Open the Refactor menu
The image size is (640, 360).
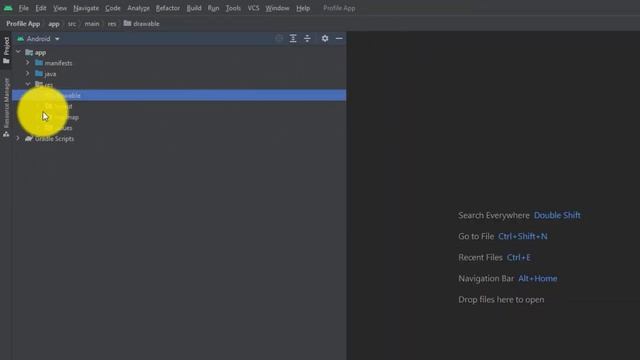tap(167, 8)
